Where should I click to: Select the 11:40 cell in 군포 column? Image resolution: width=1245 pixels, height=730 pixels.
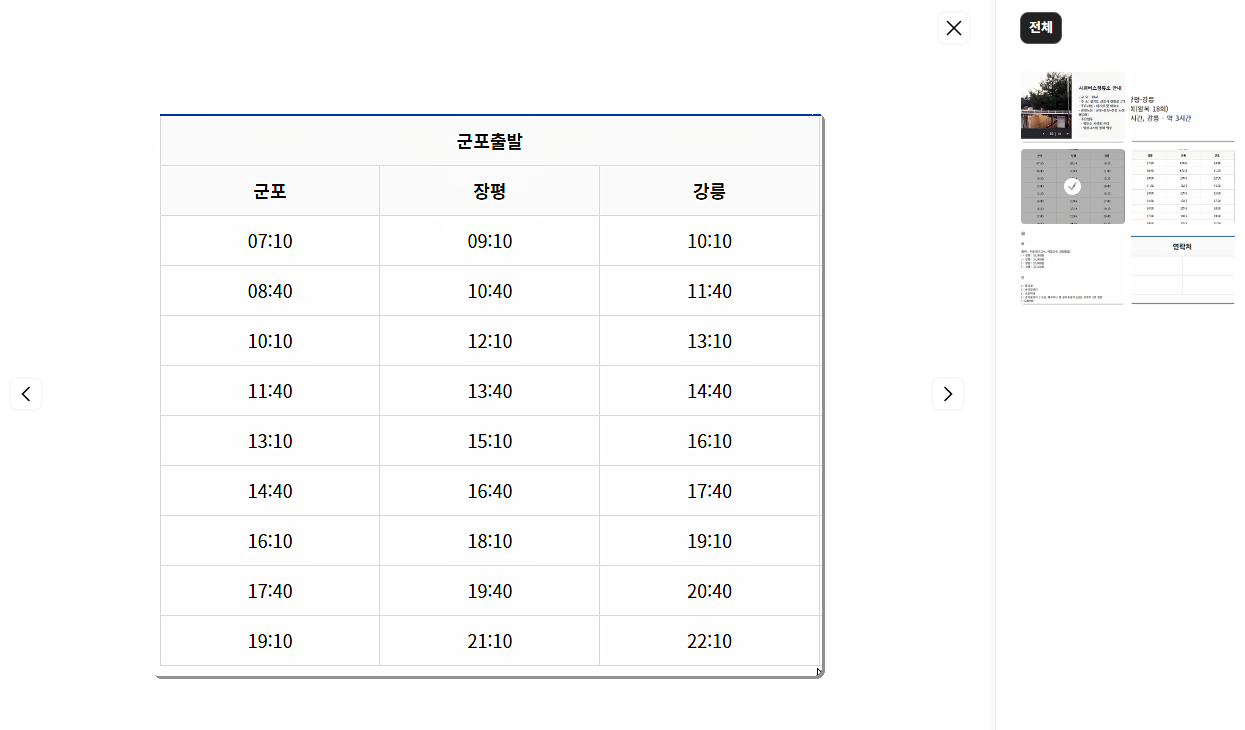tap(270, 391)
